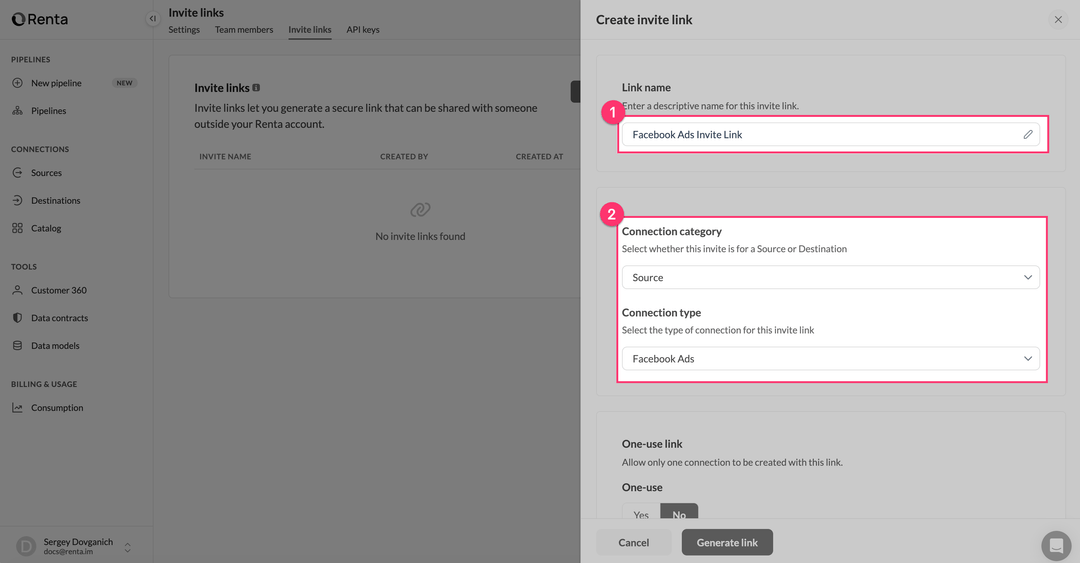
Task: Open the chat support bubble icon
Action: click(1056, 546)
